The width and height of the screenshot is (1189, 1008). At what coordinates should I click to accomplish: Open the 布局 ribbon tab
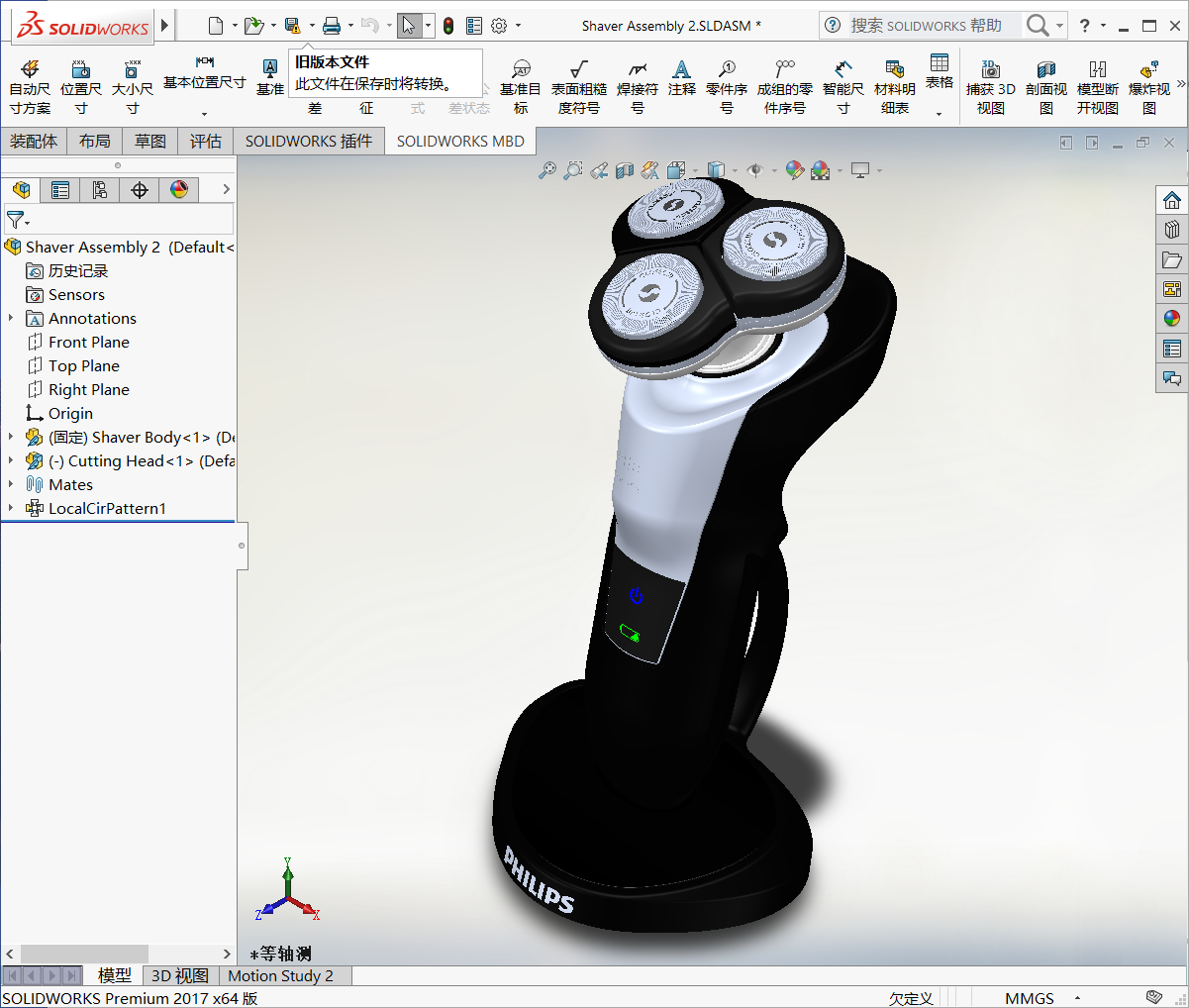tap(95, 142)
